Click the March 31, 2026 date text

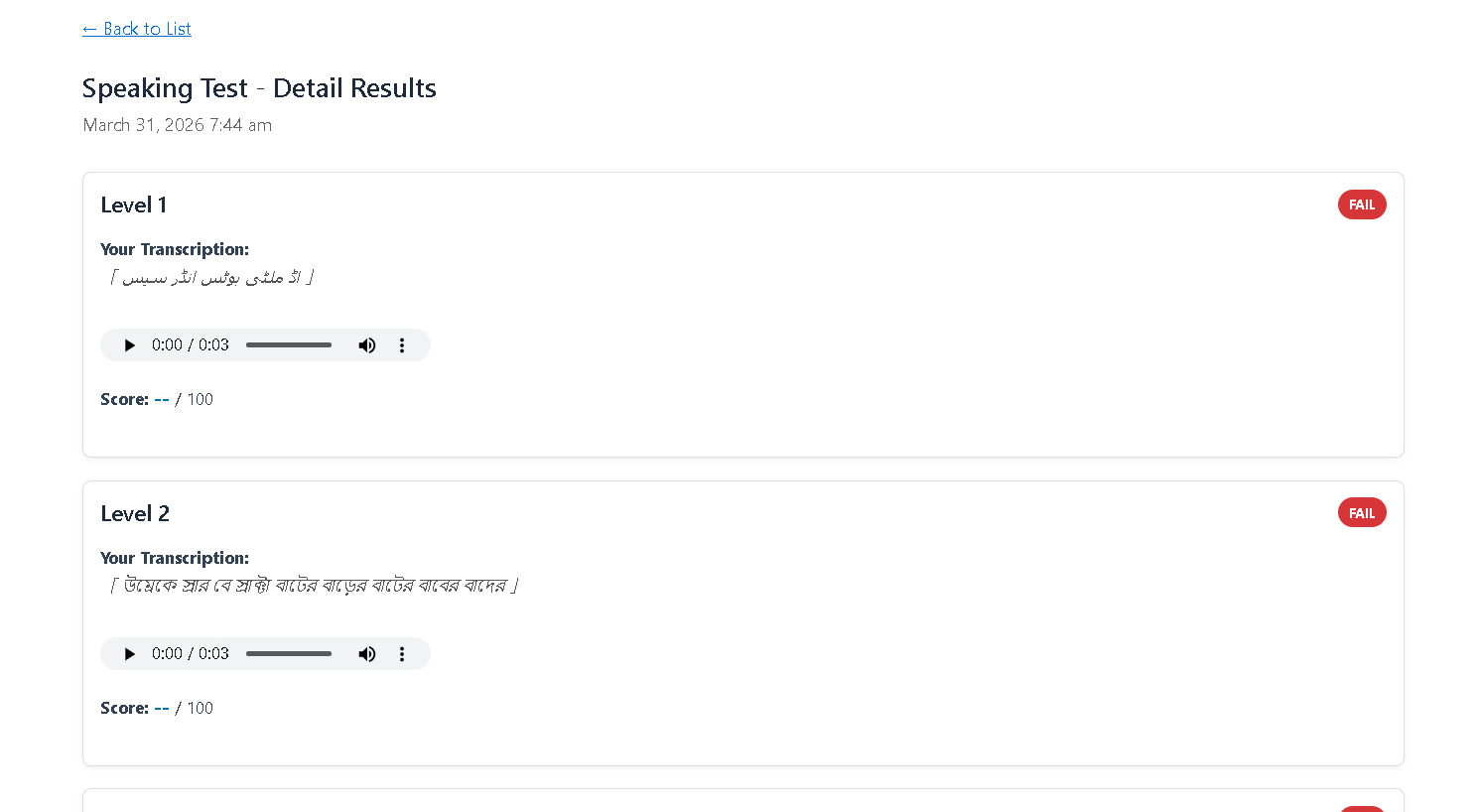tap(177, 125)
